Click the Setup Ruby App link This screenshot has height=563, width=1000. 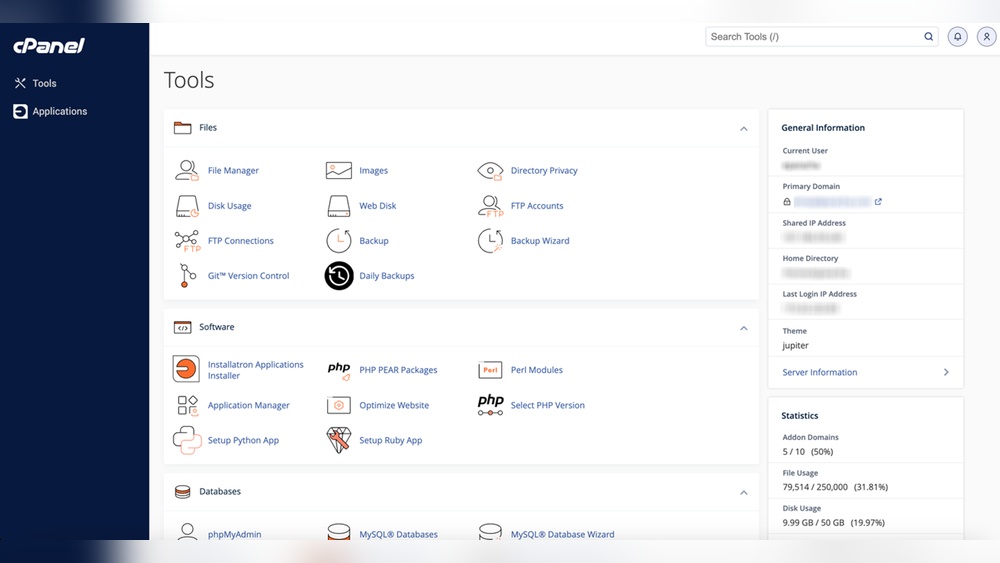click(390, 441)
